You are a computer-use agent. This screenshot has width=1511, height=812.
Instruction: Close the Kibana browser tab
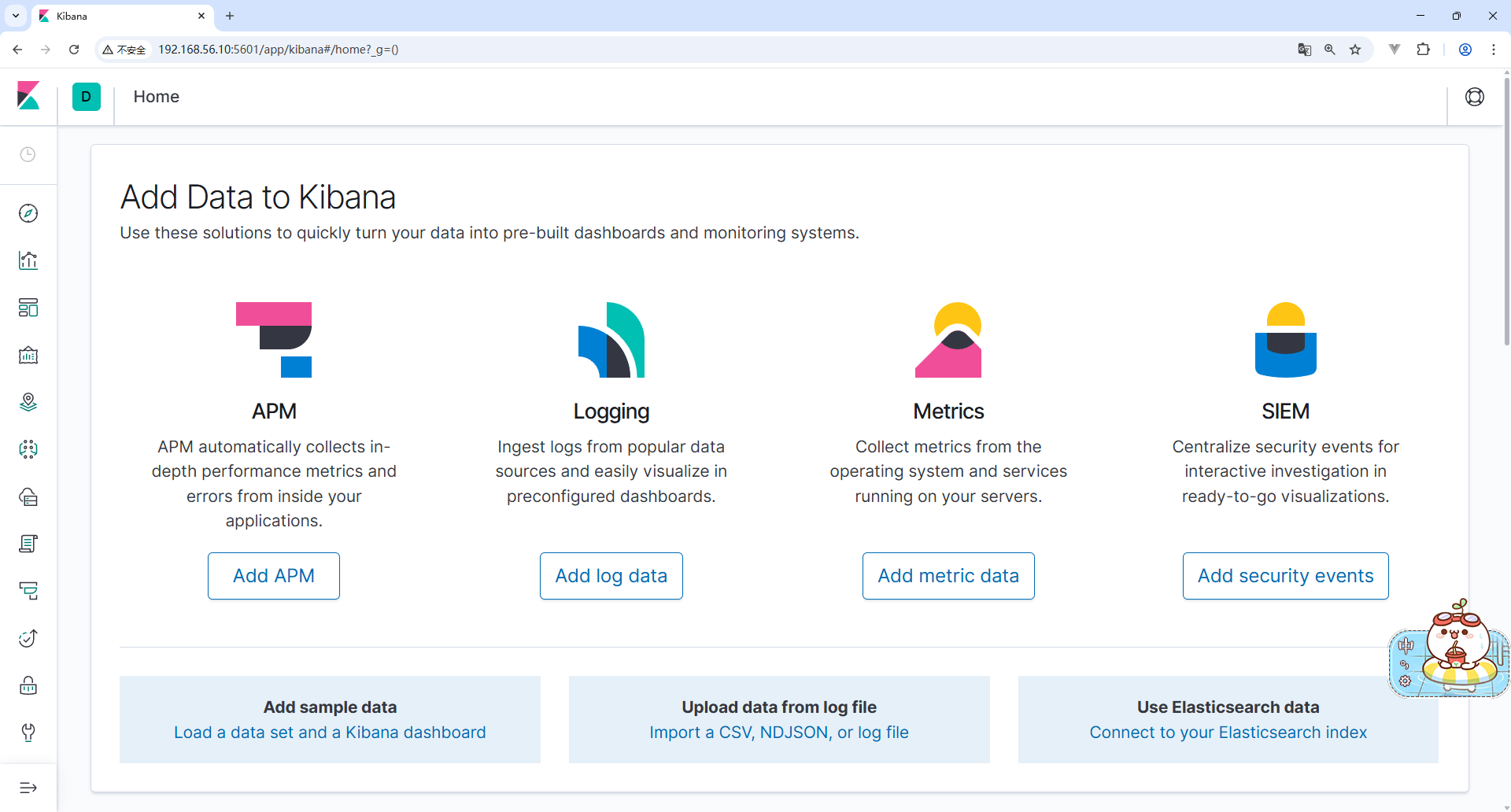(201, 16)
